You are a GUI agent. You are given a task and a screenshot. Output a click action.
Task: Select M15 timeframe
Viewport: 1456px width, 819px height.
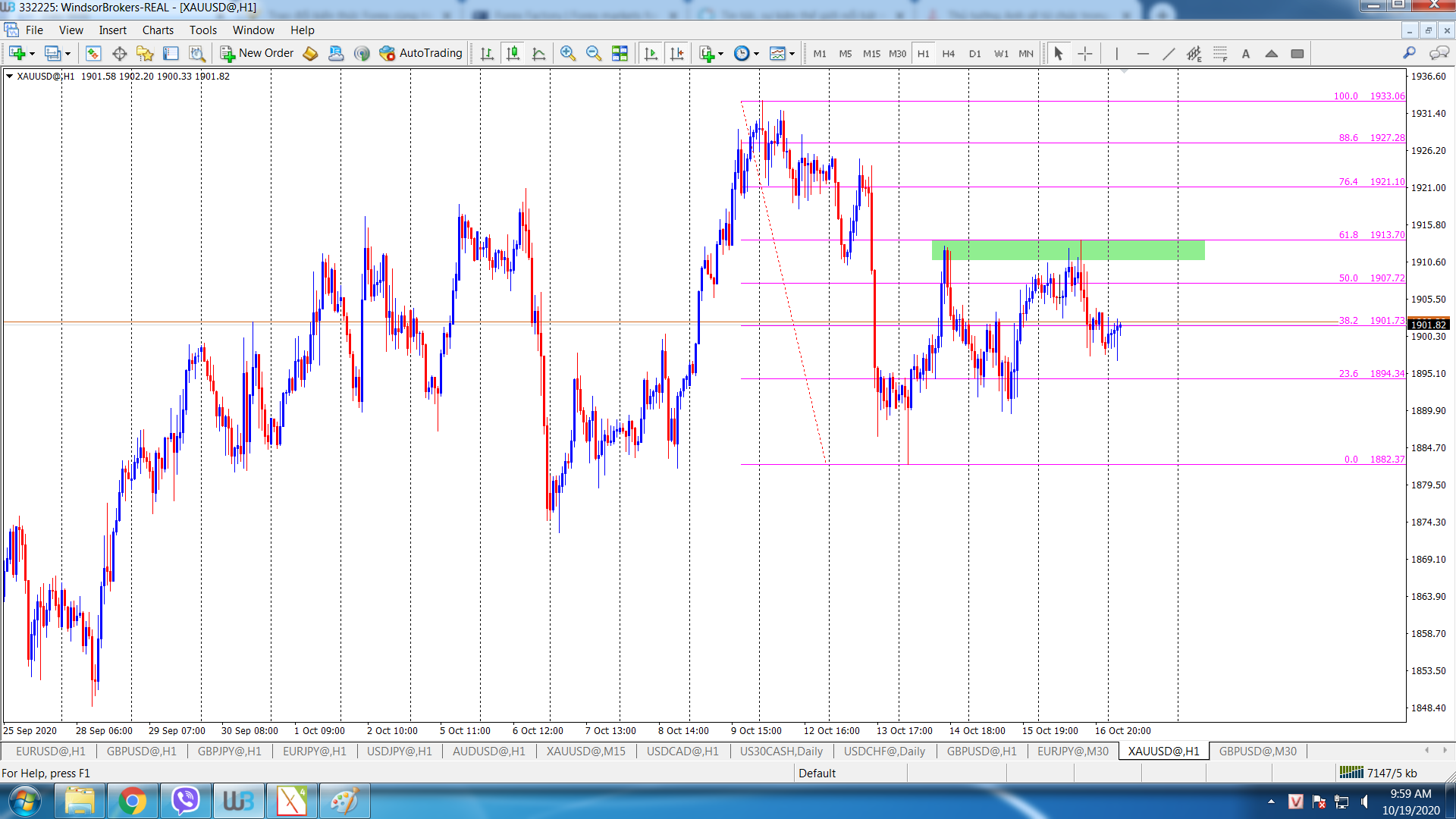pos(871,54)
